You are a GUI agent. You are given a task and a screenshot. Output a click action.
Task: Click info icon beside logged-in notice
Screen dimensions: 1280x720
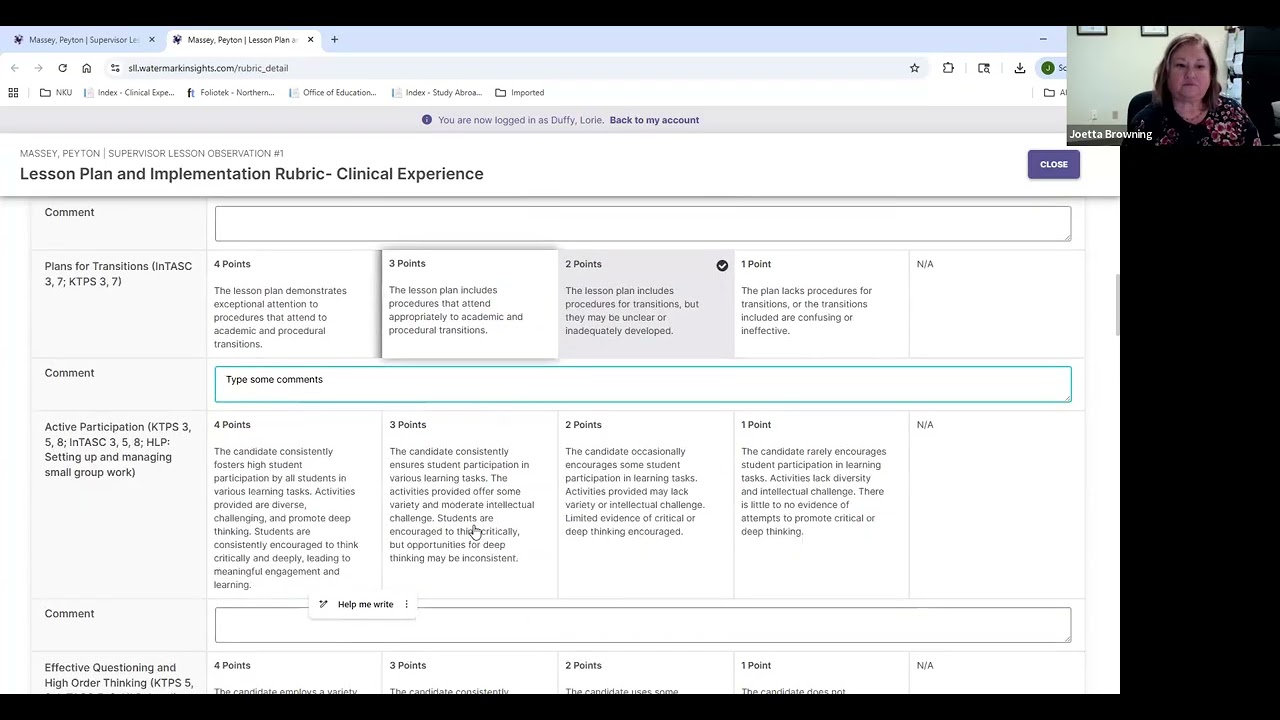click(x=427, y=120)
